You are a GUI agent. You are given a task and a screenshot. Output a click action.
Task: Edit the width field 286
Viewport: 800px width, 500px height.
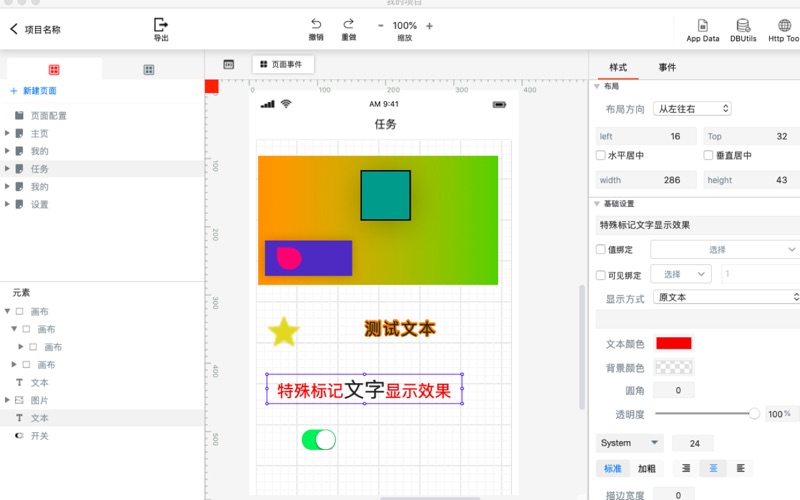[645, 180]
